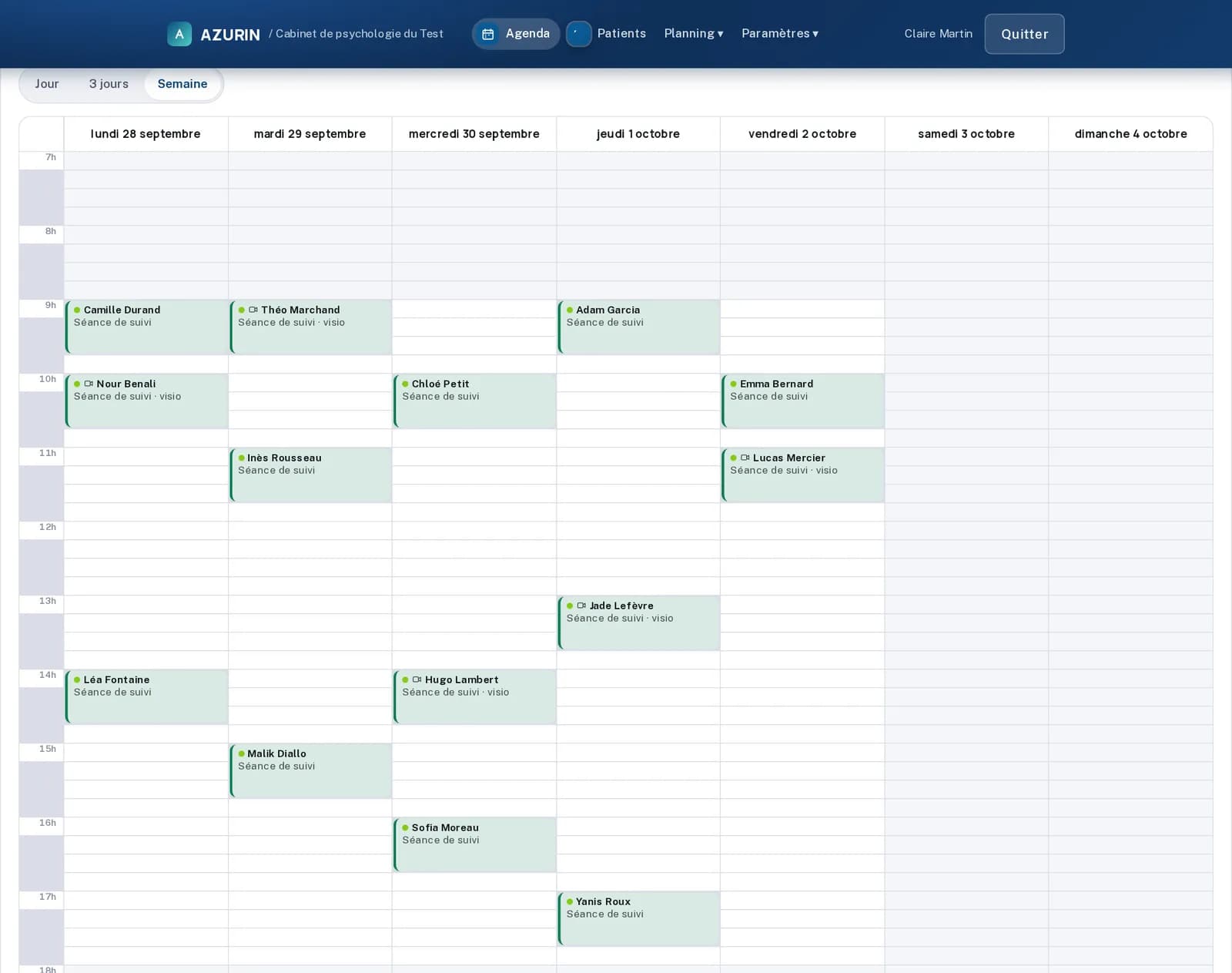
Task: Open Chloé Petit's appointment
Action: (474, 401)
